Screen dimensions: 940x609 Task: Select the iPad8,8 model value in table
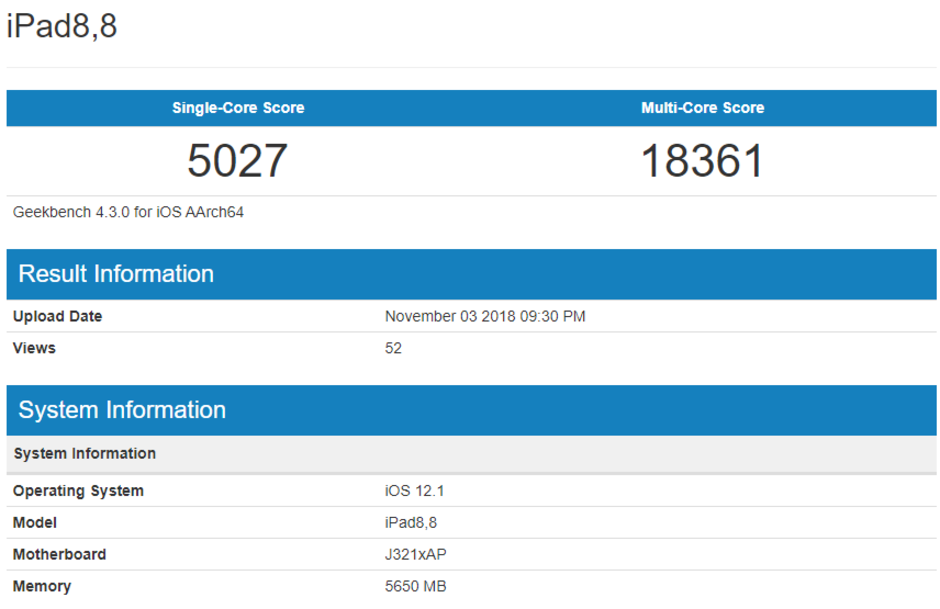[410, 523]
